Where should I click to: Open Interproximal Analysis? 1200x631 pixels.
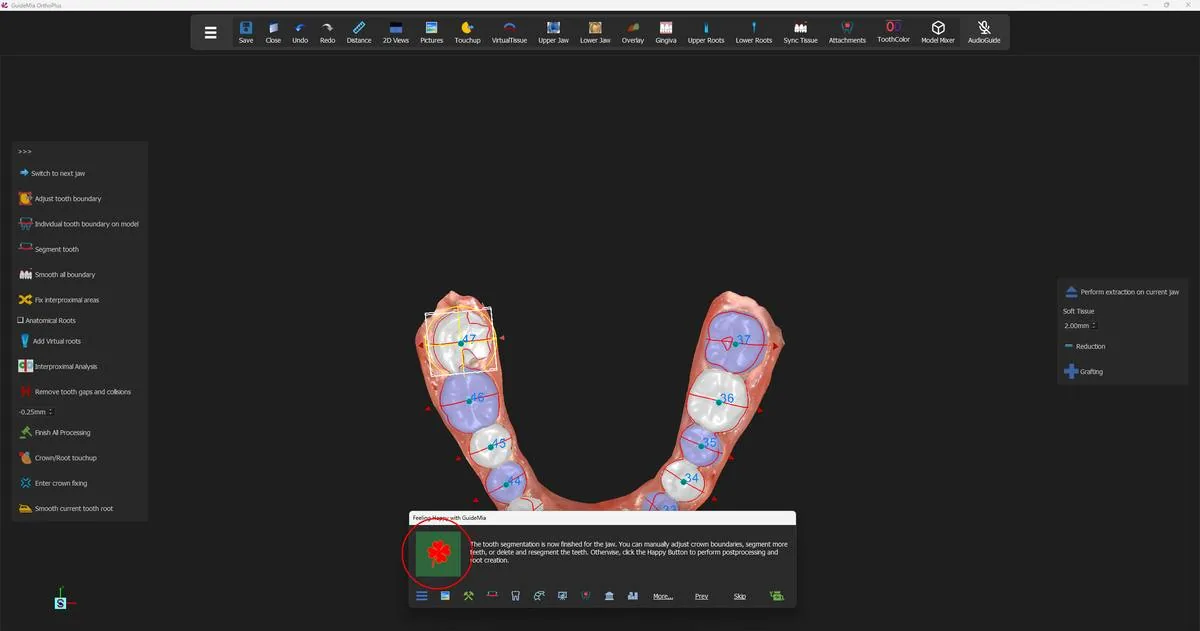(x=58, y=367)
